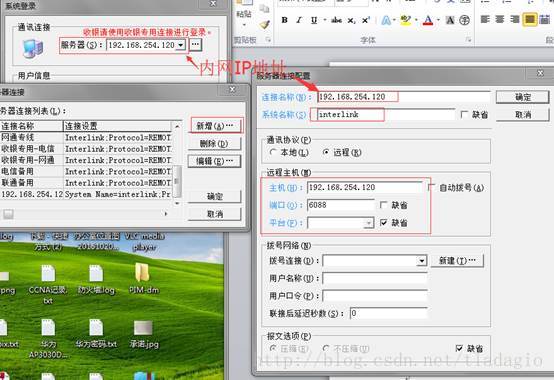Toggle 缺省 checkbox beside 平台 platform
Screen dimensions: 554x380
coord(383,223)
